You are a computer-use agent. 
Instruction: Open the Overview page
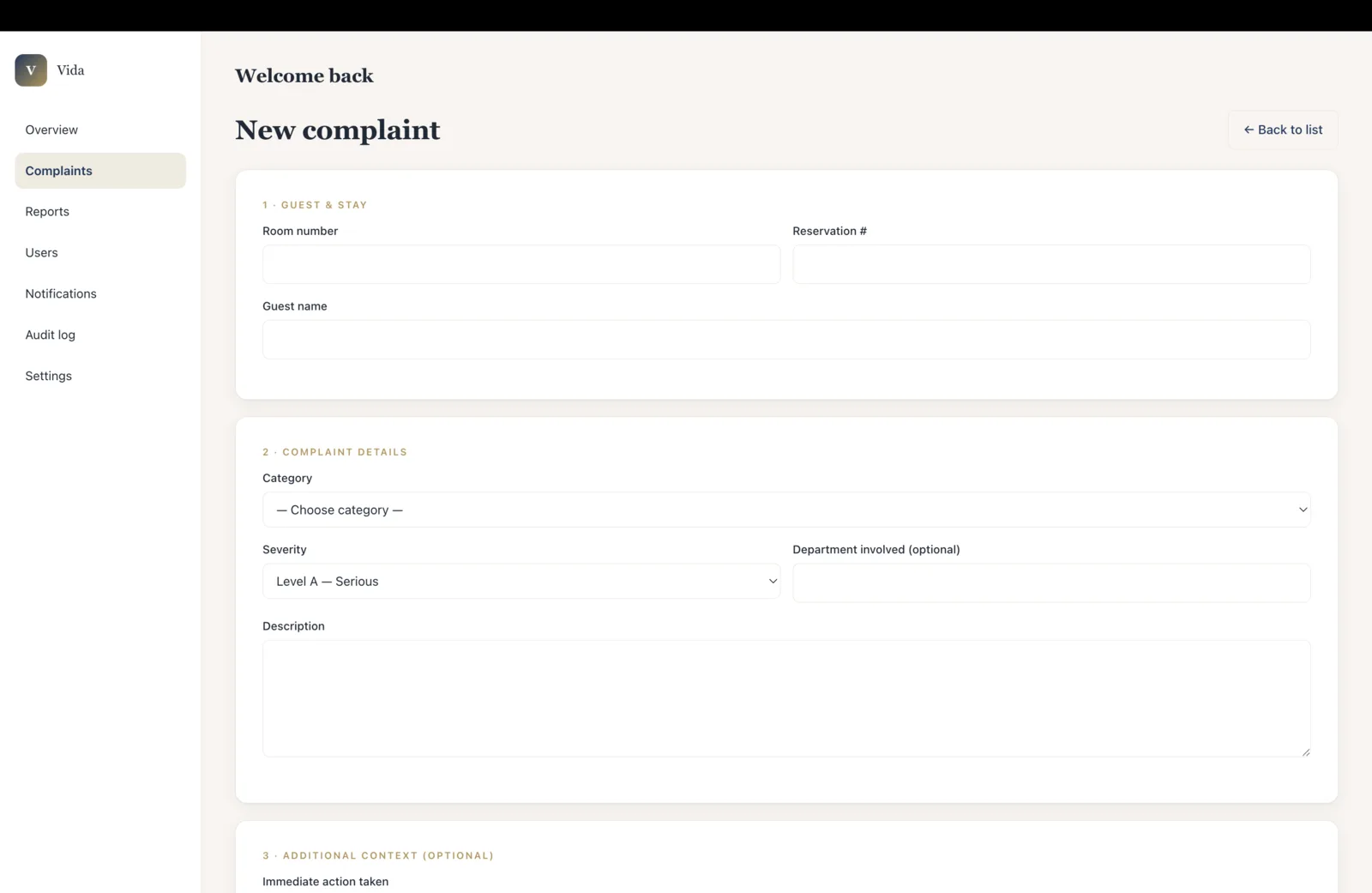click(x=100, y=130)
